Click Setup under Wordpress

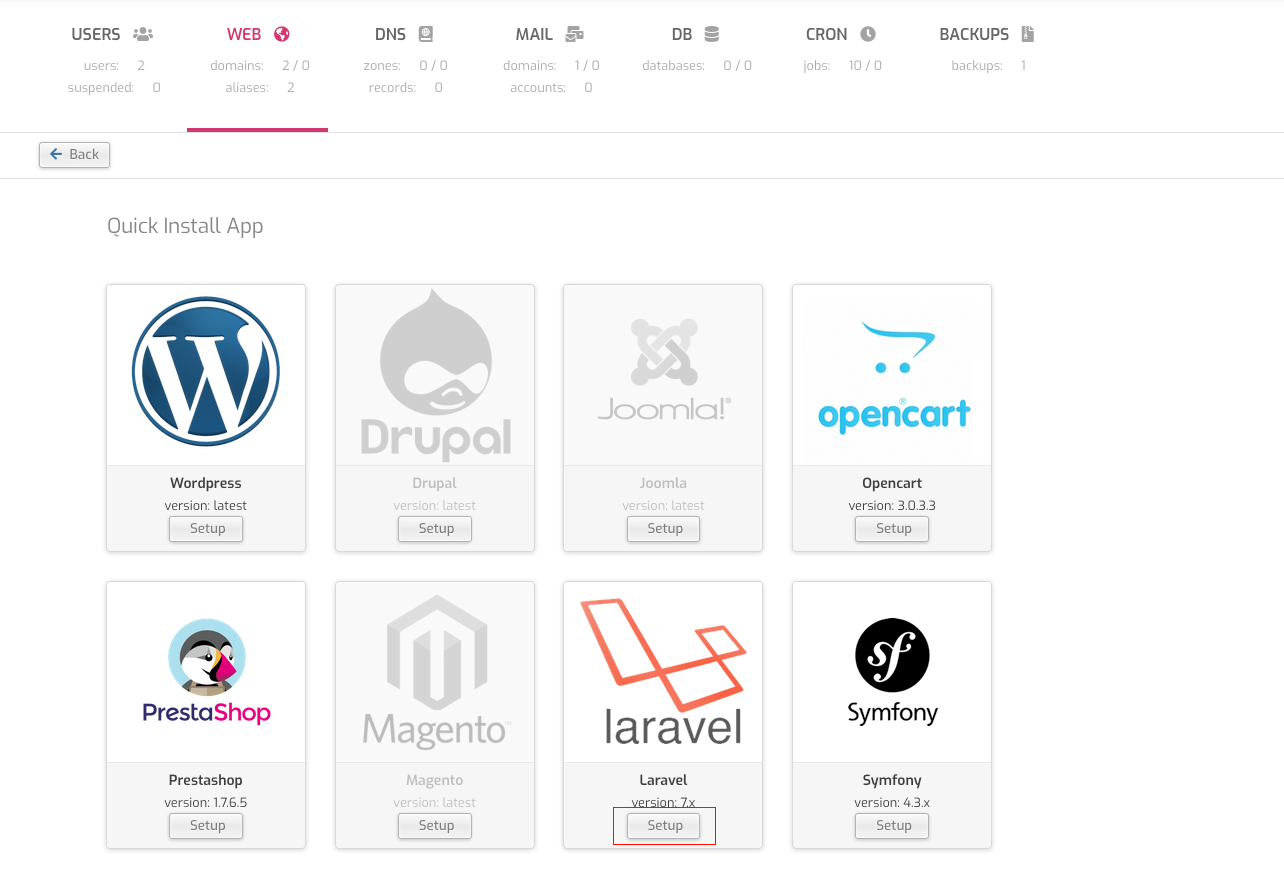point(207,529)
